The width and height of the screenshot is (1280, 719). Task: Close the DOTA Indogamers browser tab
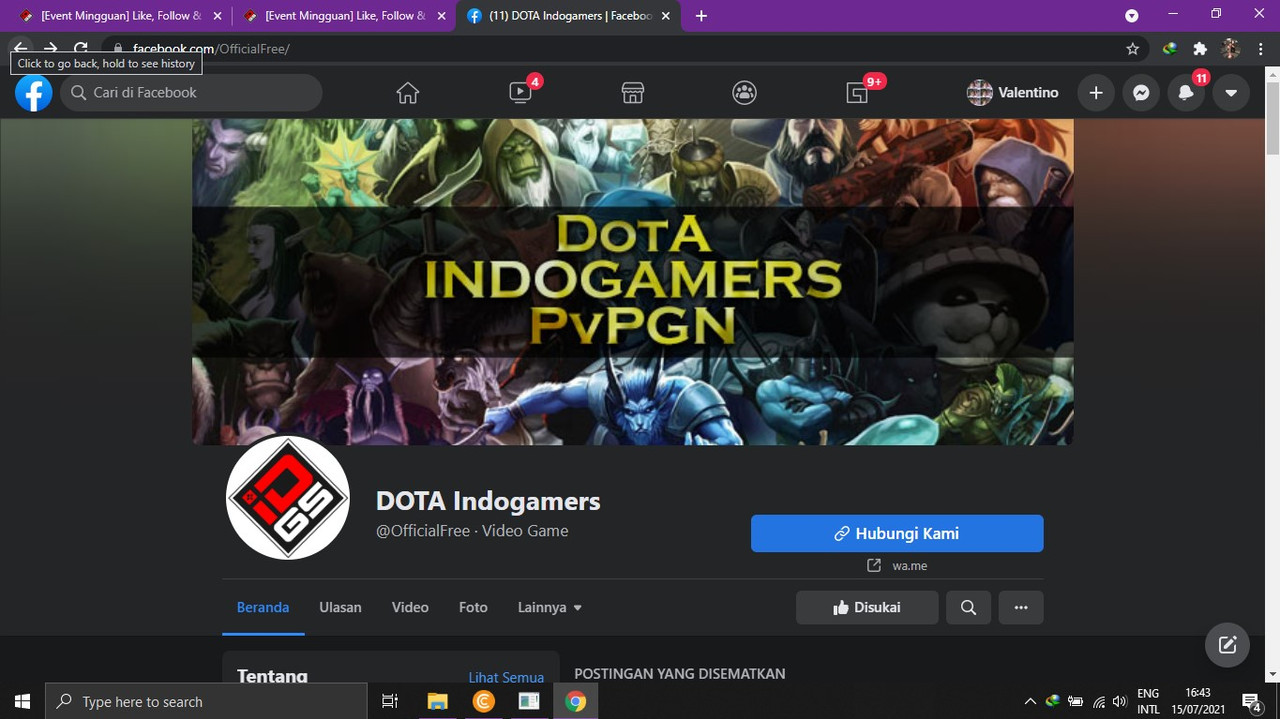[x=664, y=16]
